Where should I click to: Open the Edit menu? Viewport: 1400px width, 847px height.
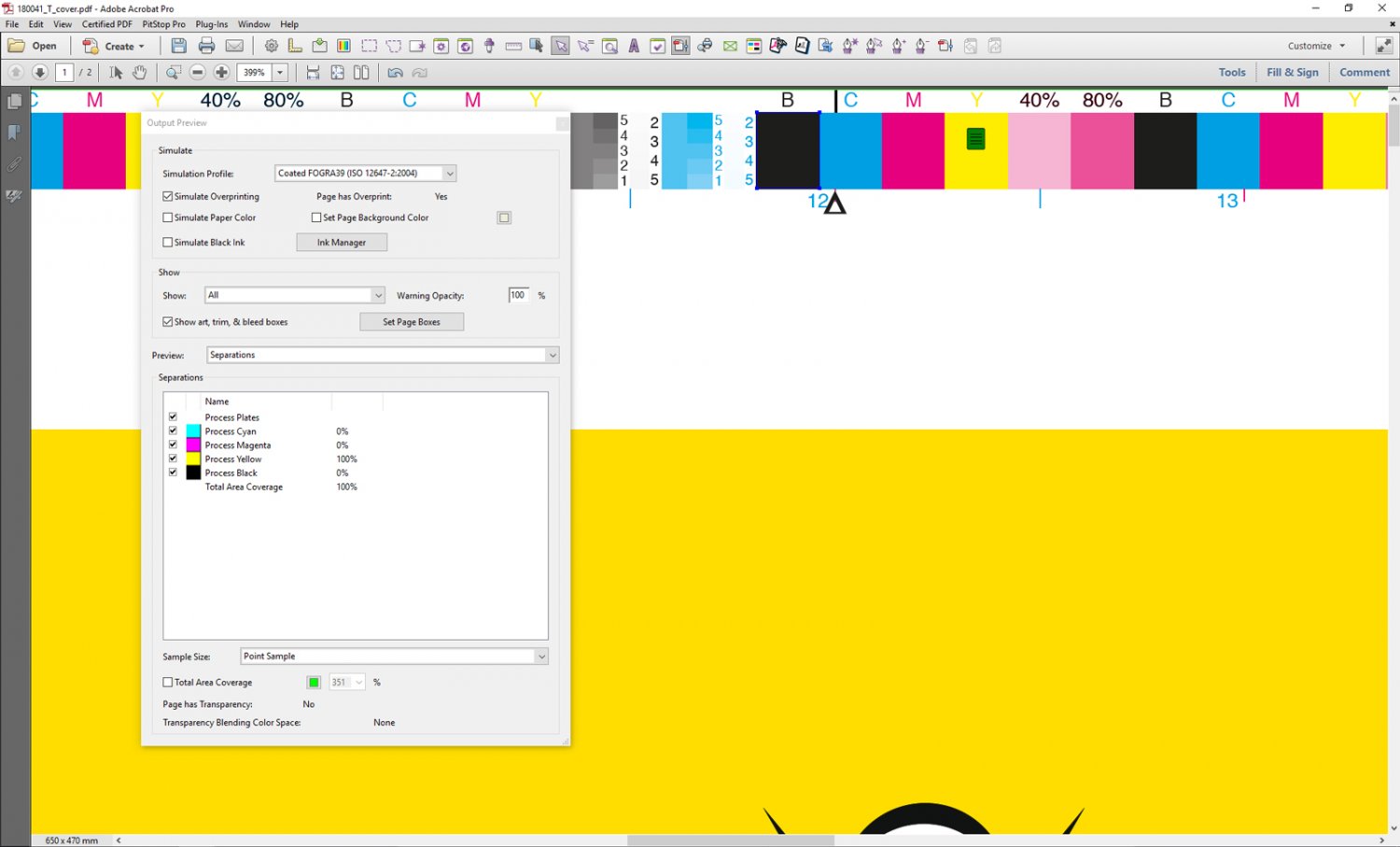pos(36,24)
